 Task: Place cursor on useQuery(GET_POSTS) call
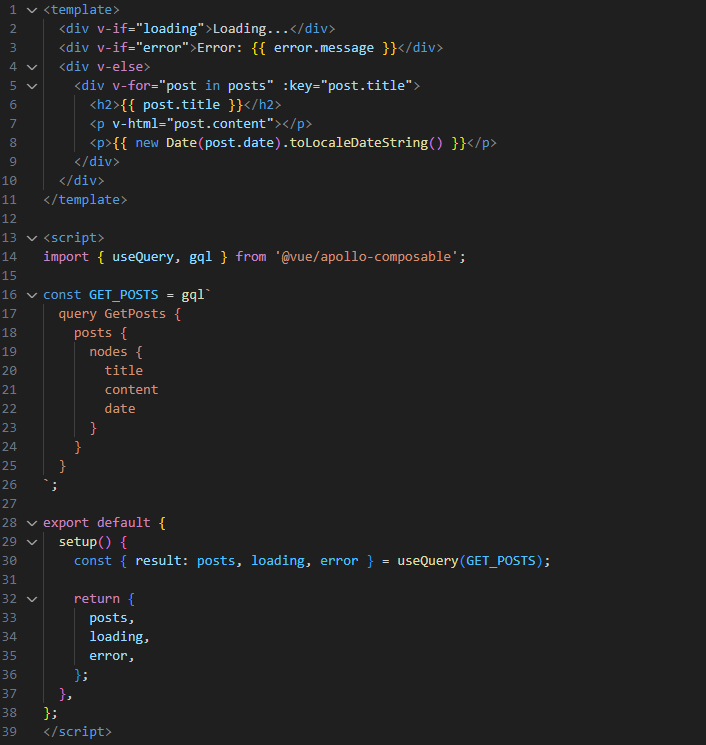pyautogui.click(x=472, y=561)
